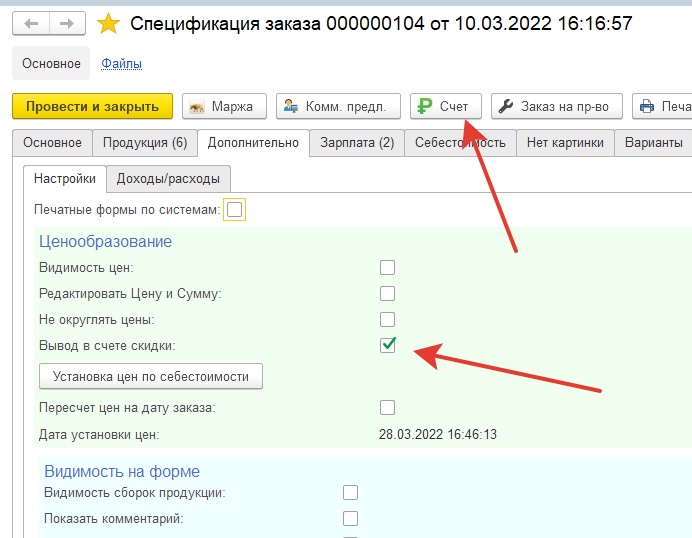The height and width of the screenshot is (538, 692).
Task: Select the Настройки sub-tab
Action: (65, 179)
